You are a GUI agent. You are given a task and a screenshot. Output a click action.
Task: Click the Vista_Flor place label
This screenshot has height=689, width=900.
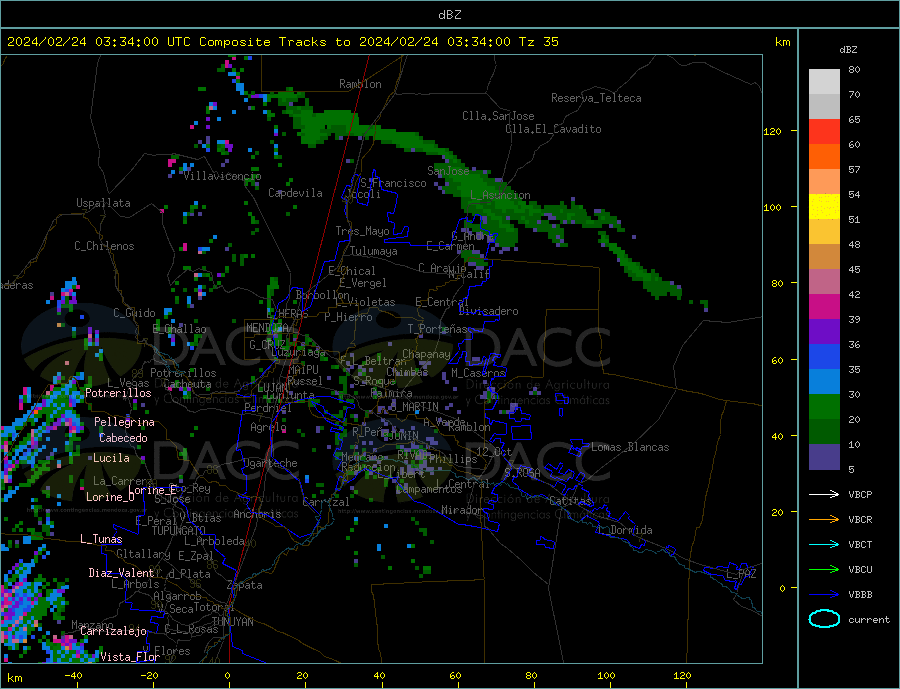130,657
